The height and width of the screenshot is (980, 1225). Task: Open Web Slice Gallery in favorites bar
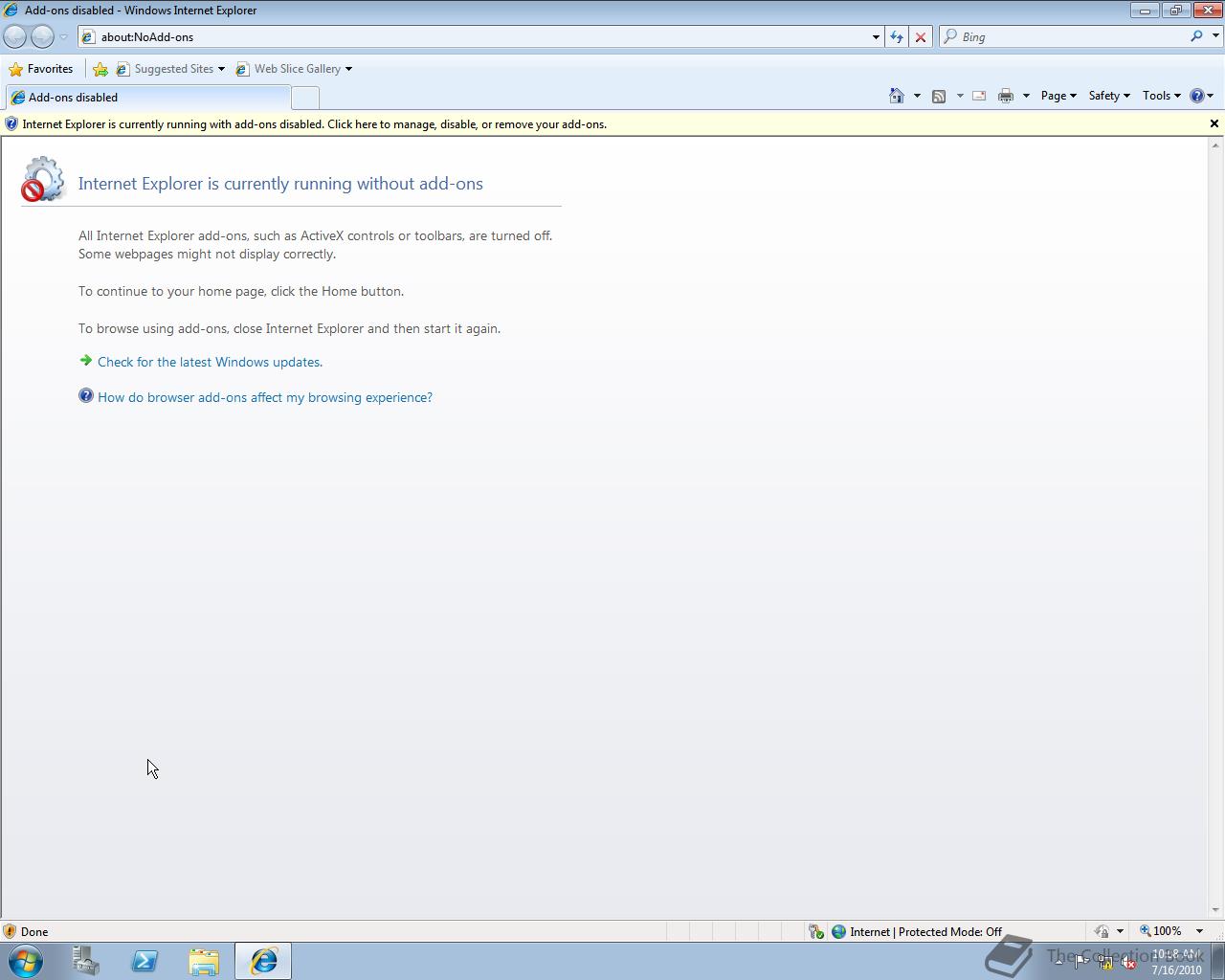point(294,69)
